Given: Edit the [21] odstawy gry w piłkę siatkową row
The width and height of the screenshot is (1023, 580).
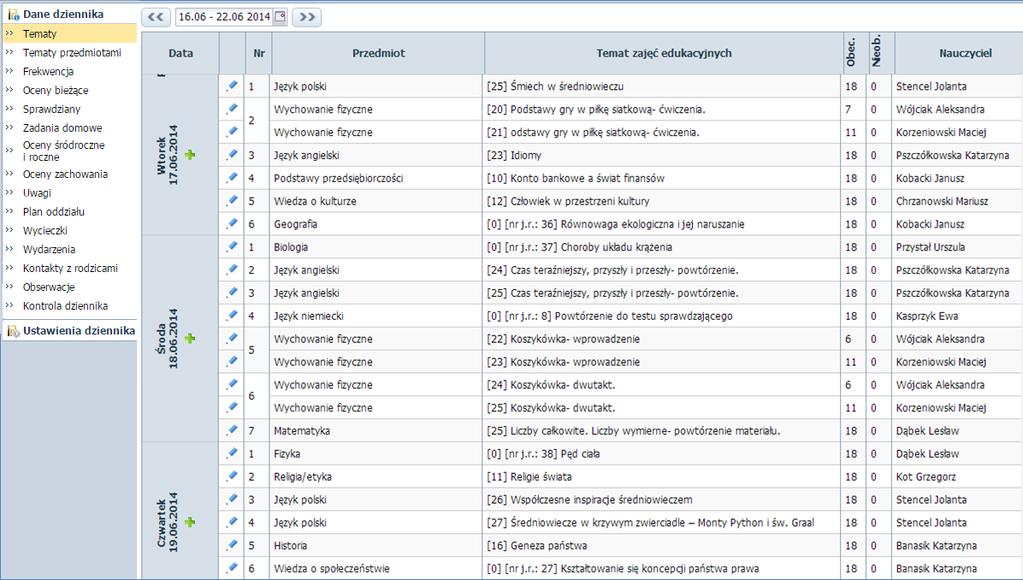Looking at the screenshot, I should [x=232, y=131].
